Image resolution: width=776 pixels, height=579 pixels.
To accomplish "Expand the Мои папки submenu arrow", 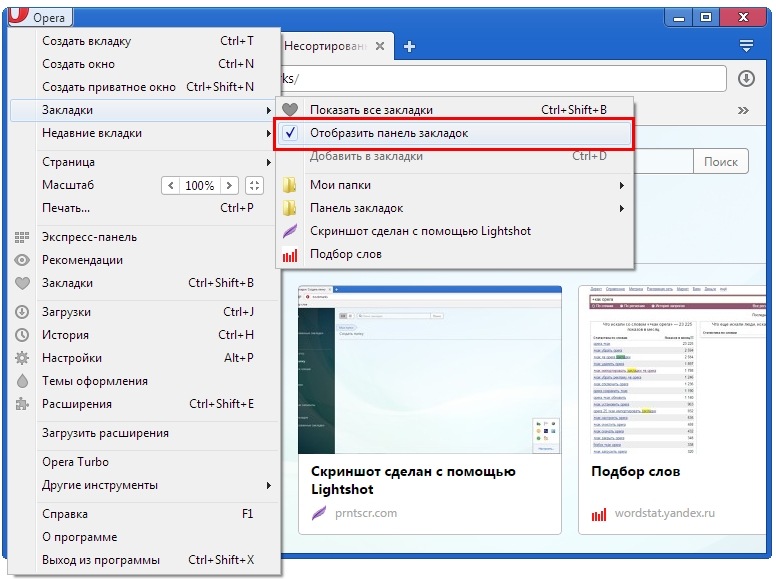I will click(x=622, y=186).
